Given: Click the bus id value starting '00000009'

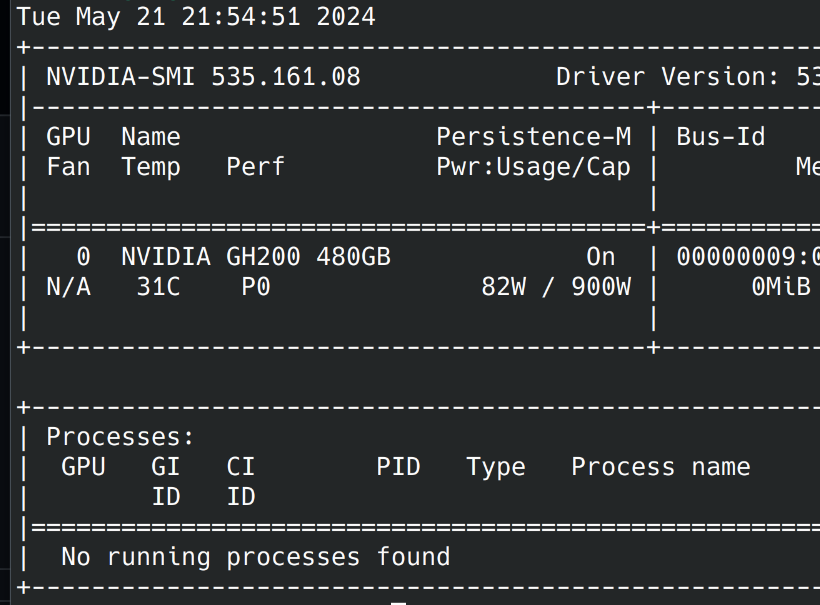Looking at the screenshot, I should (748, 257).
